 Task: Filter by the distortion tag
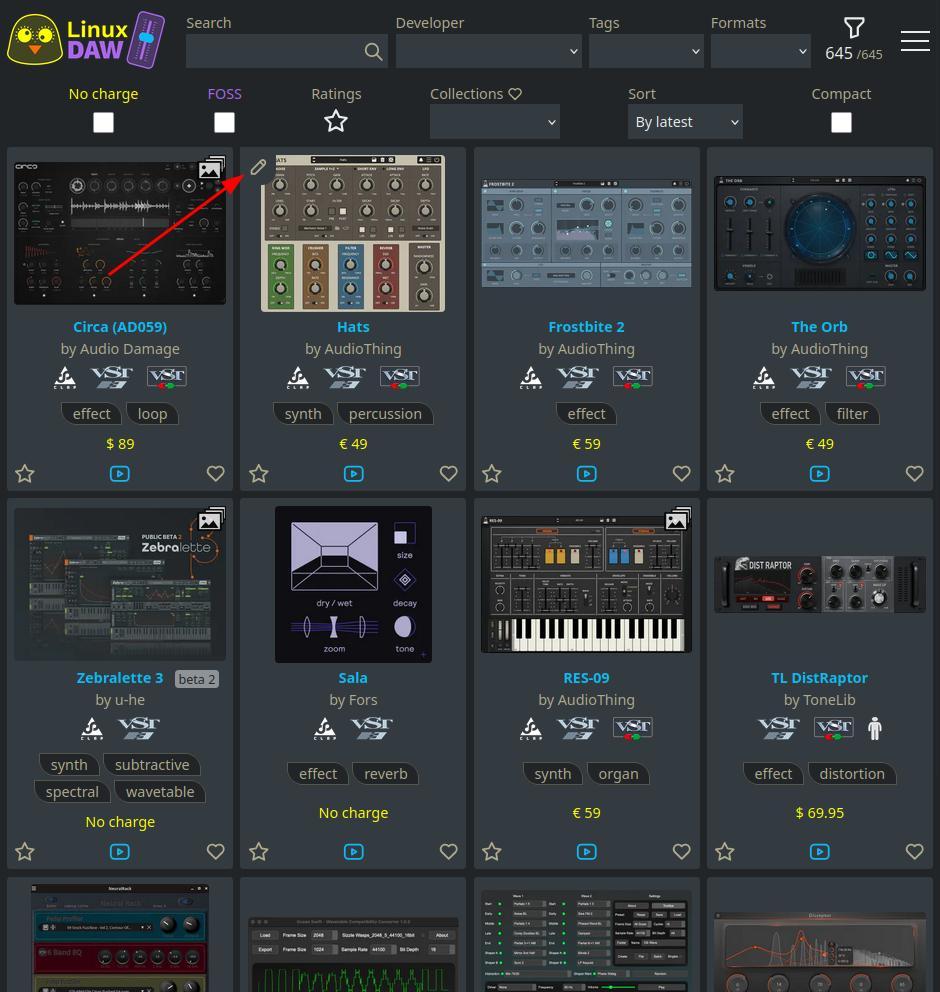click(x=852, y=774)
